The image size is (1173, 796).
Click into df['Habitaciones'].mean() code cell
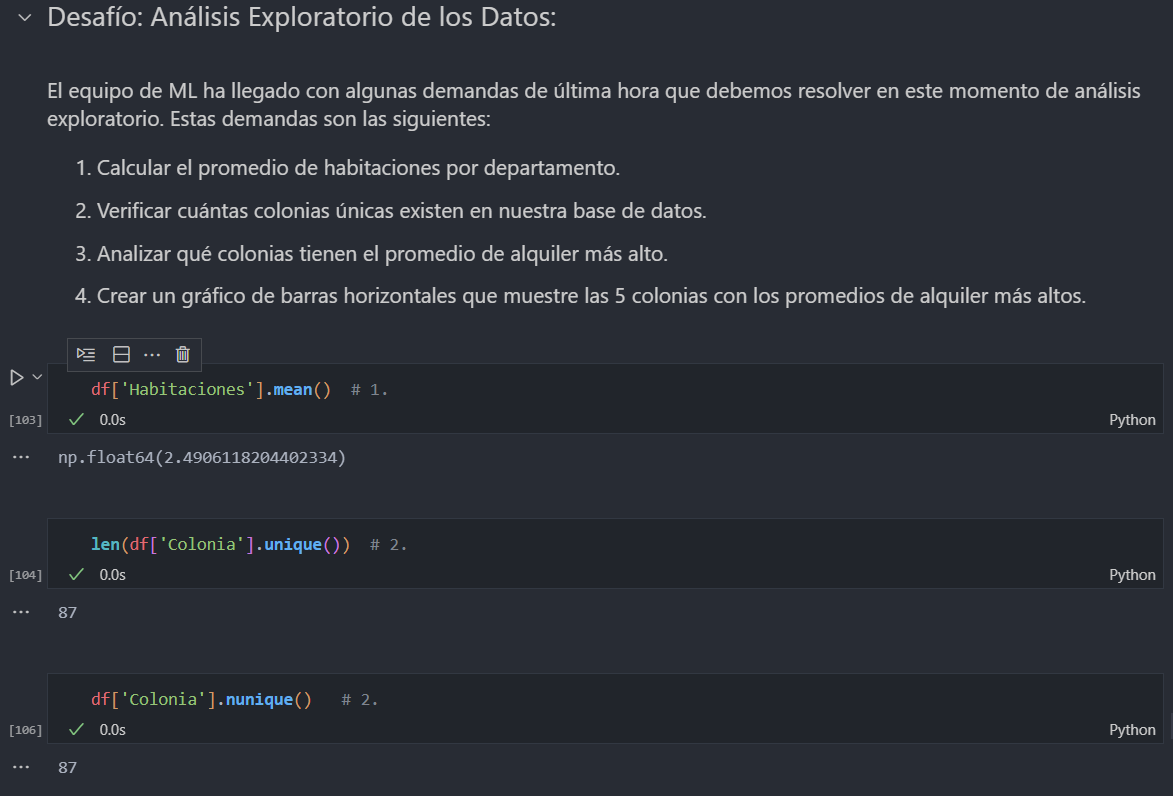tap(604, 390)
